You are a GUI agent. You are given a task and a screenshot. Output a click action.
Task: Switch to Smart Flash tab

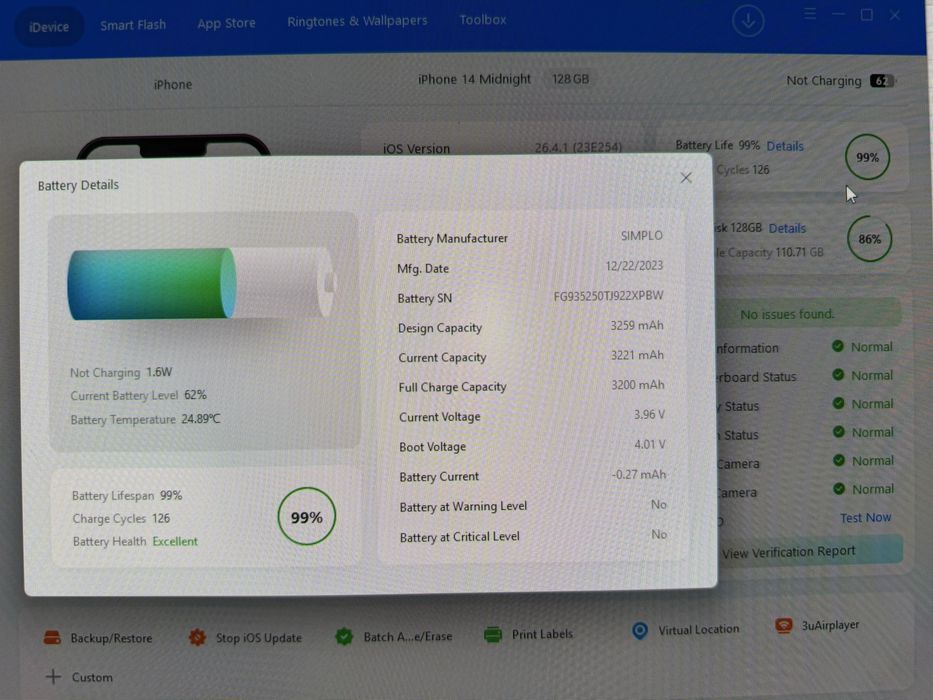coord(133,25)
